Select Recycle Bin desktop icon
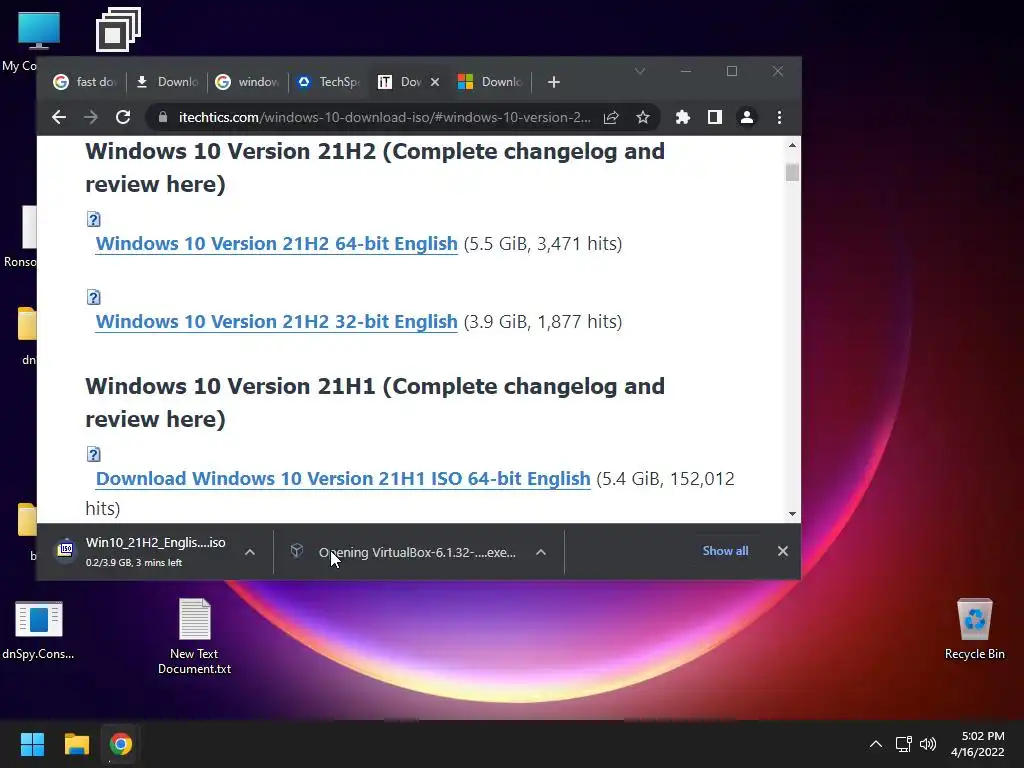Screen dimensions: 1024x768 tap(974, 629)
